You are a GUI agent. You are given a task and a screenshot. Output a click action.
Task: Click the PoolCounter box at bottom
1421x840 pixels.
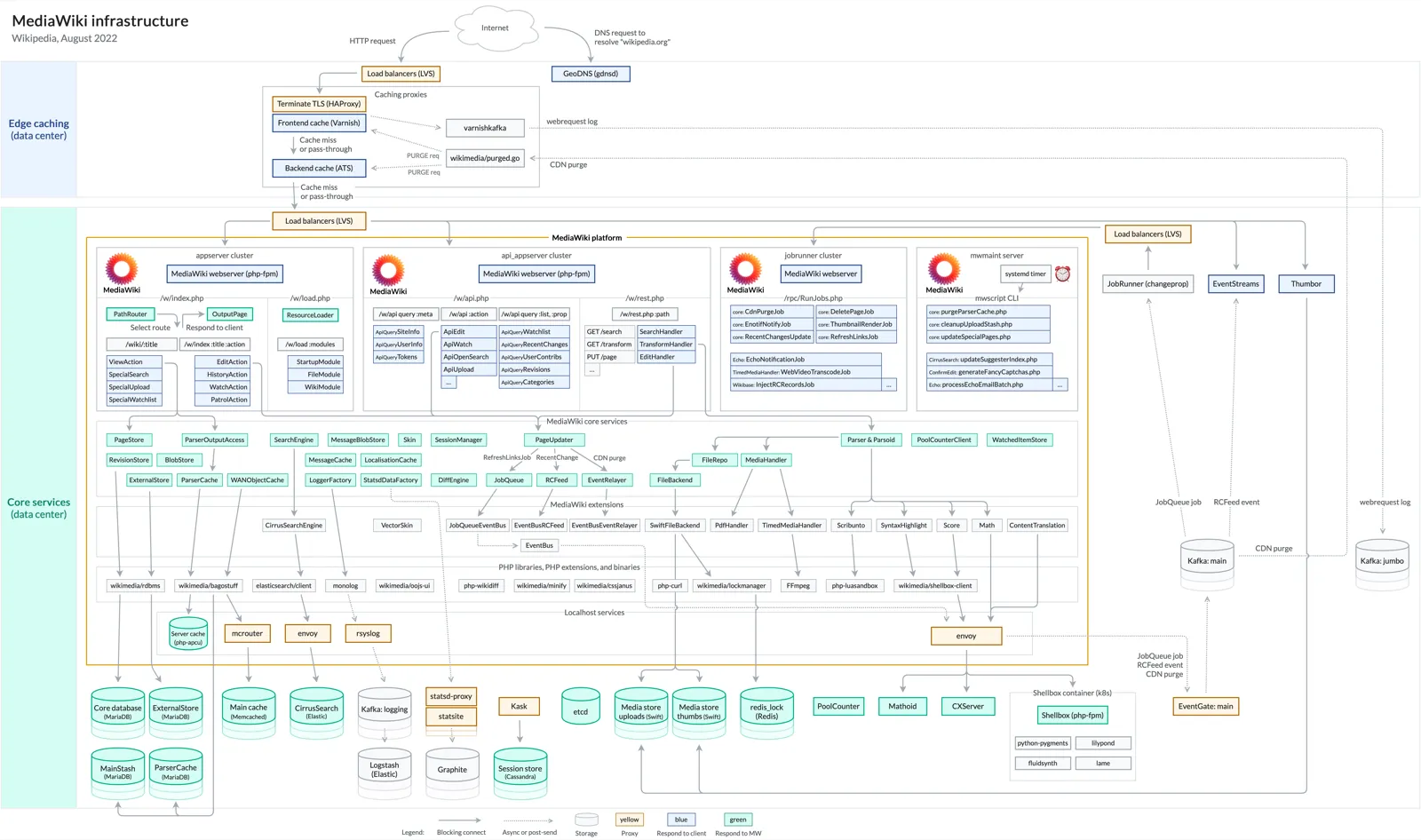coord(838,707)
